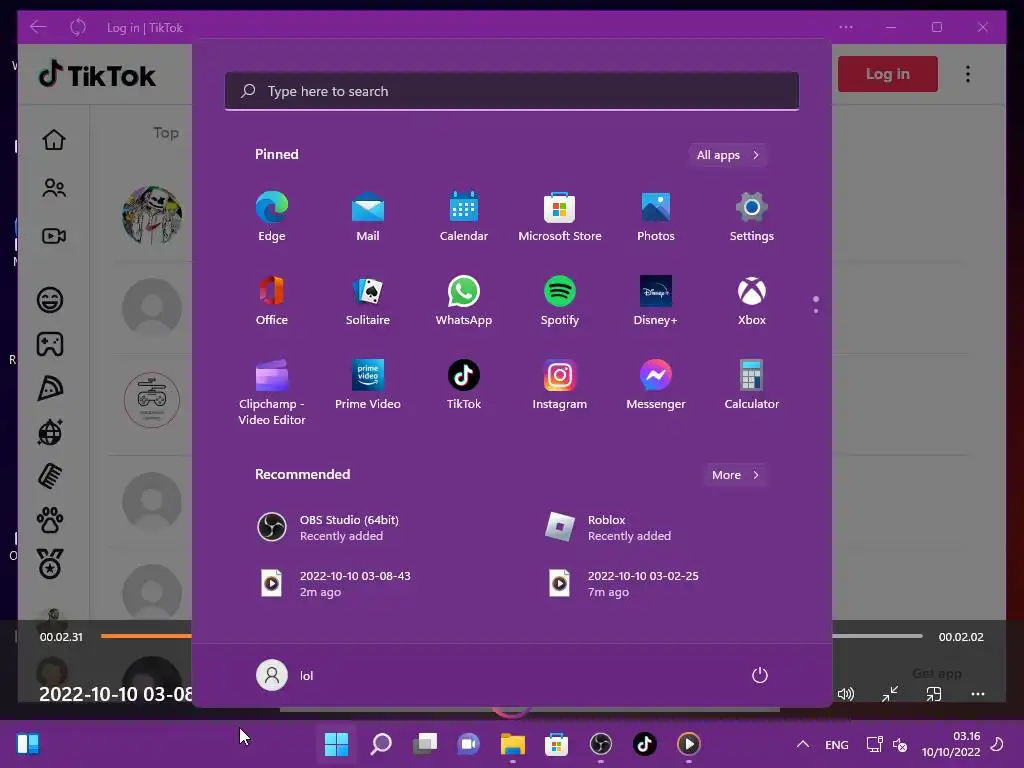Open the lol user account menu
This screenshot has width=1024, height=768.
285,675
